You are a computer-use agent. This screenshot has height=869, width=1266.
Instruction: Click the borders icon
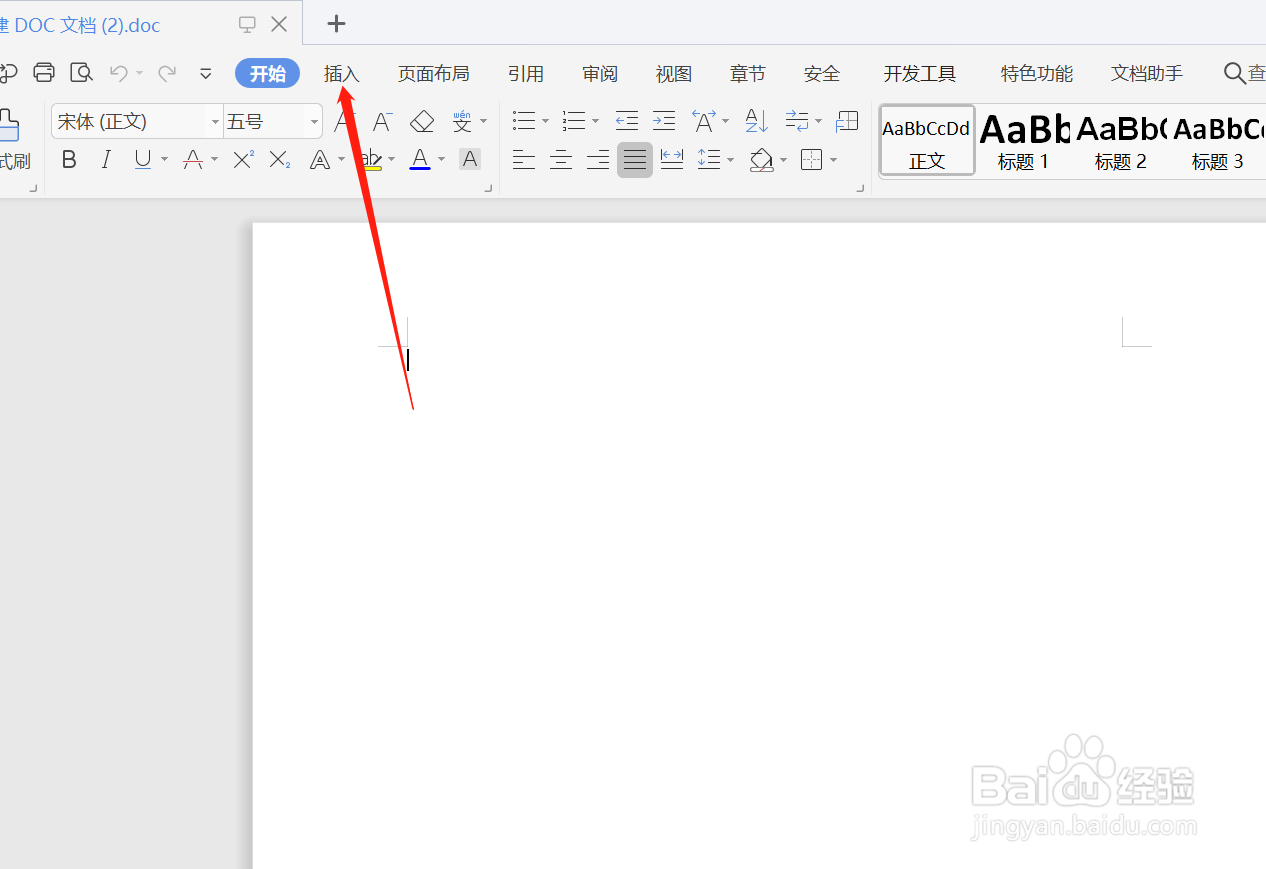[x=812, y=159]
